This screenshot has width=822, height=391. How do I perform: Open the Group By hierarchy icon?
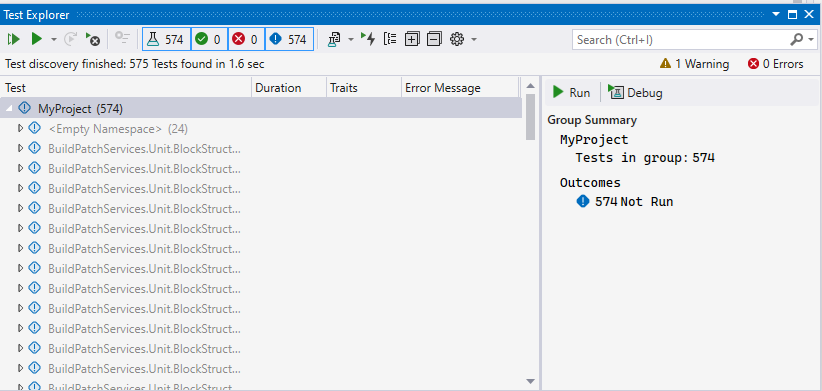click(x=390, y=39)
